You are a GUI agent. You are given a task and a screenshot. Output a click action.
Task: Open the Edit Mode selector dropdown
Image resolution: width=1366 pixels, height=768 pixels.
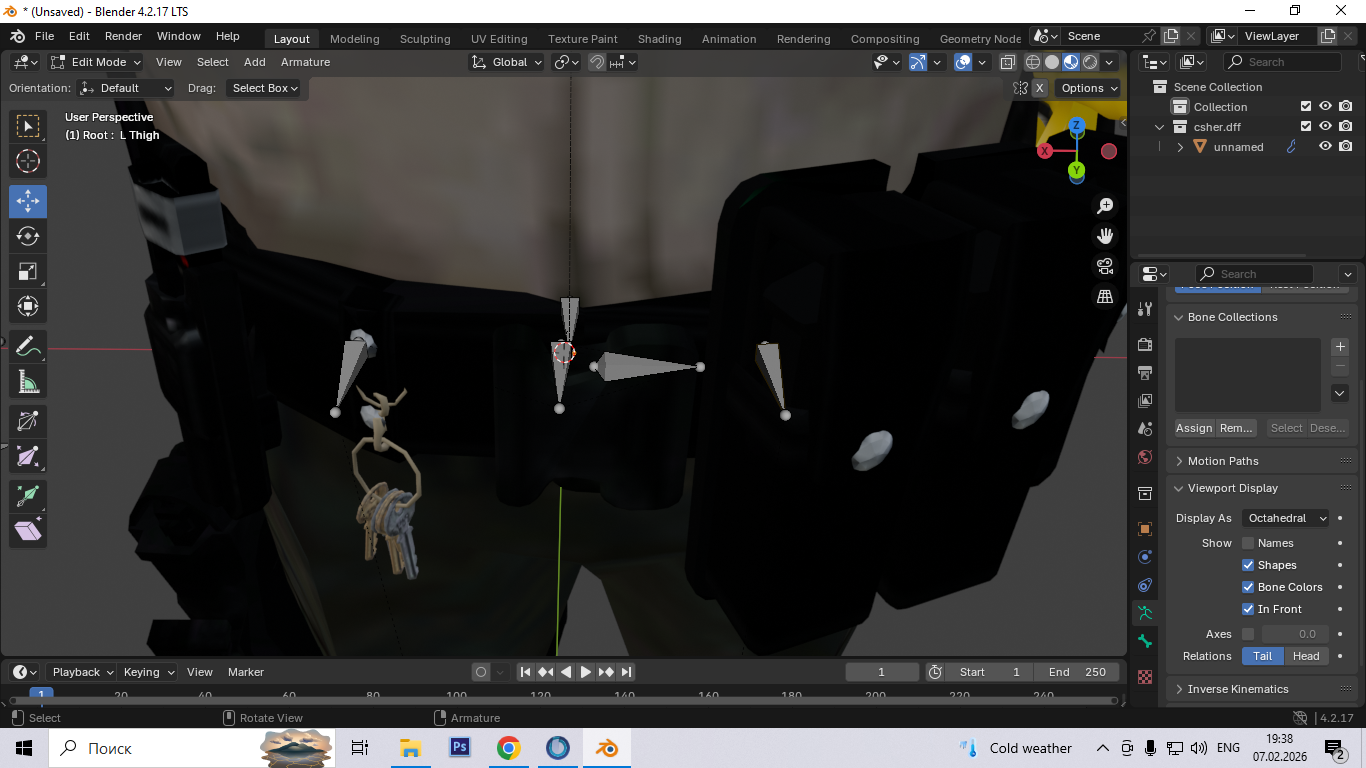pyautogui.click(x=97, y=62)
